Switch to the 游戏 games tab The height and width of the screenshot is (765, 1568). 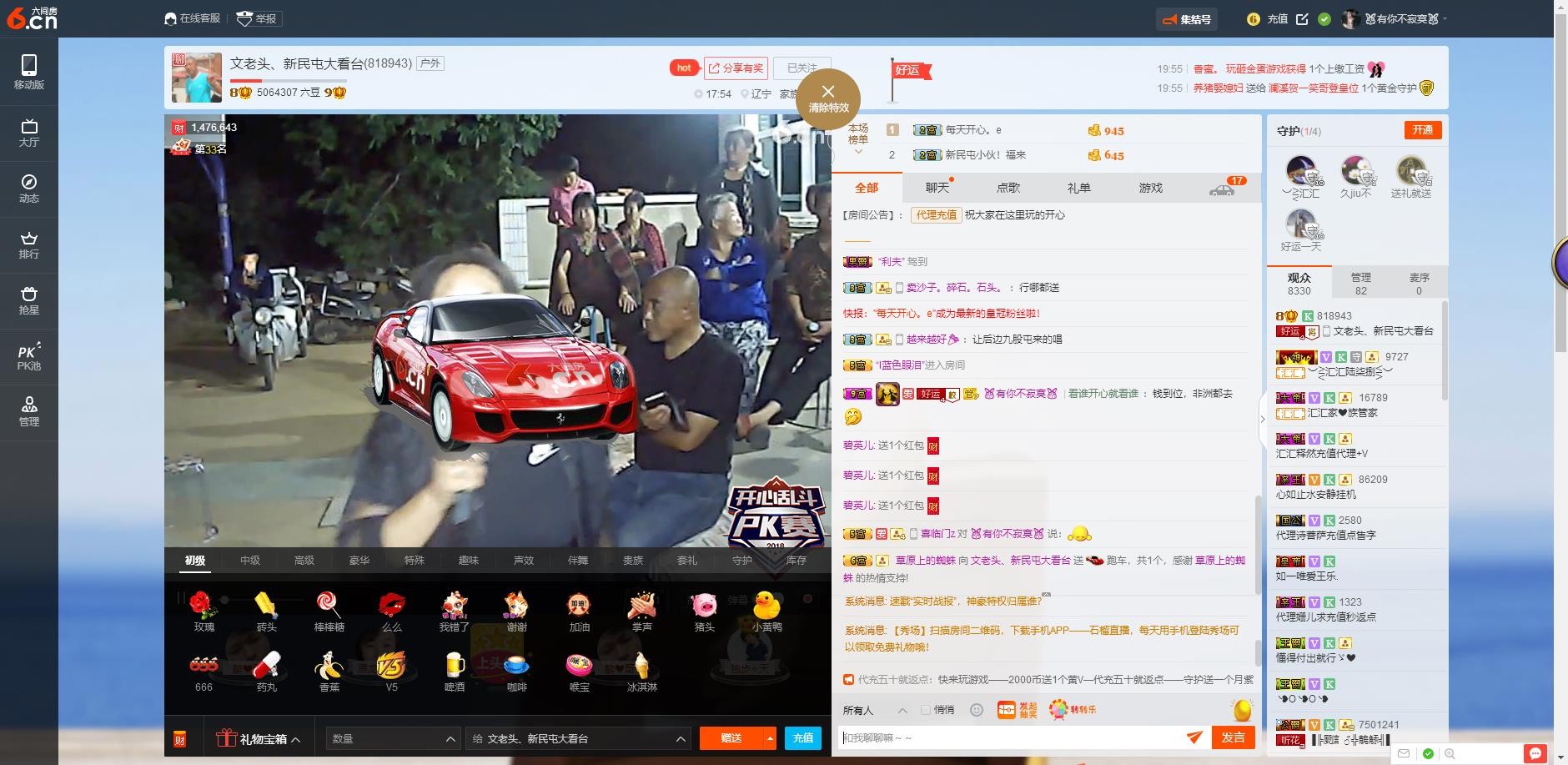pos(1151,188)
